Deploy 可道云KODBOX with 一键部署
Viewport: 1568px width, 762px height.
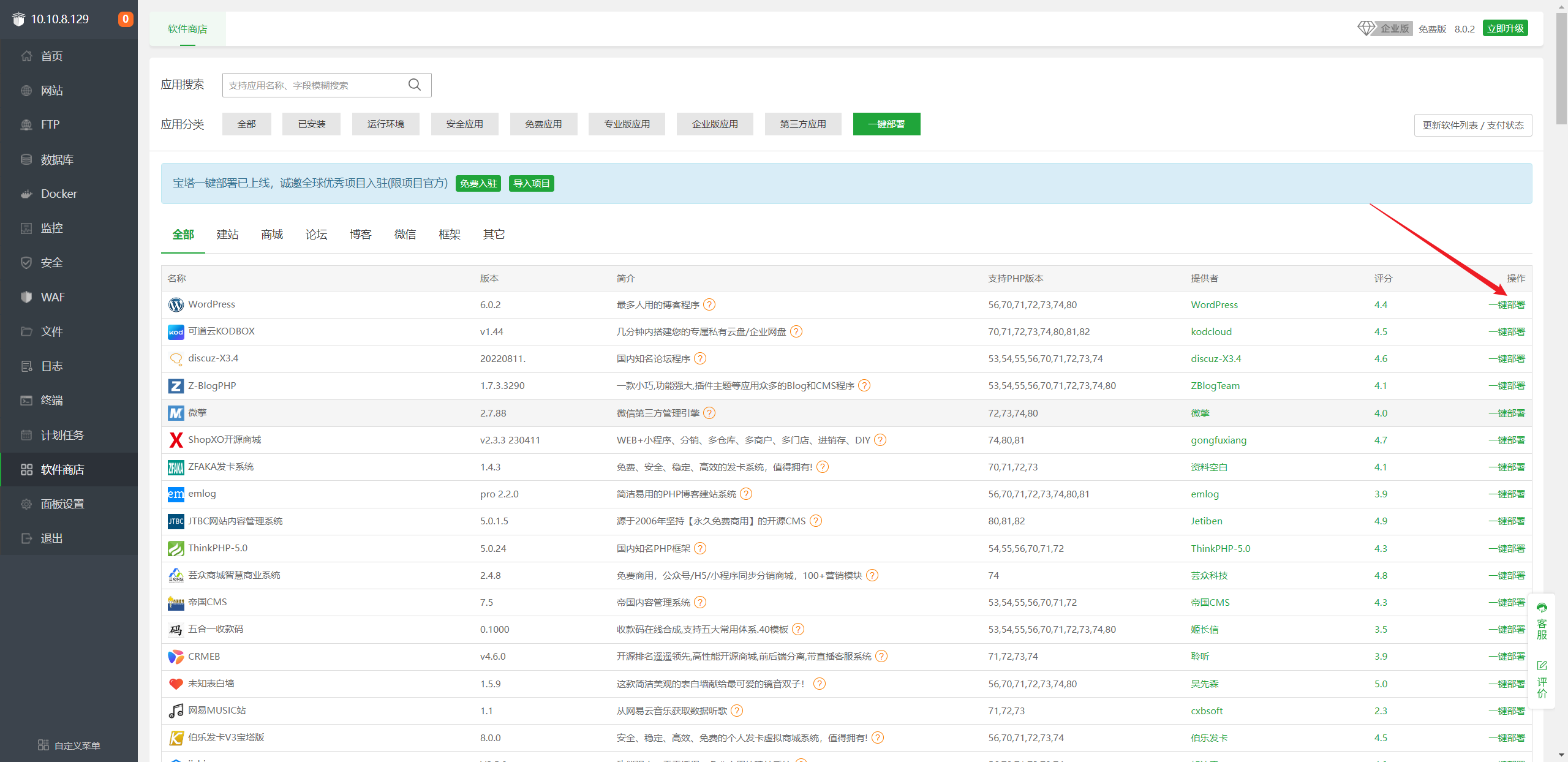point(1507,332)
